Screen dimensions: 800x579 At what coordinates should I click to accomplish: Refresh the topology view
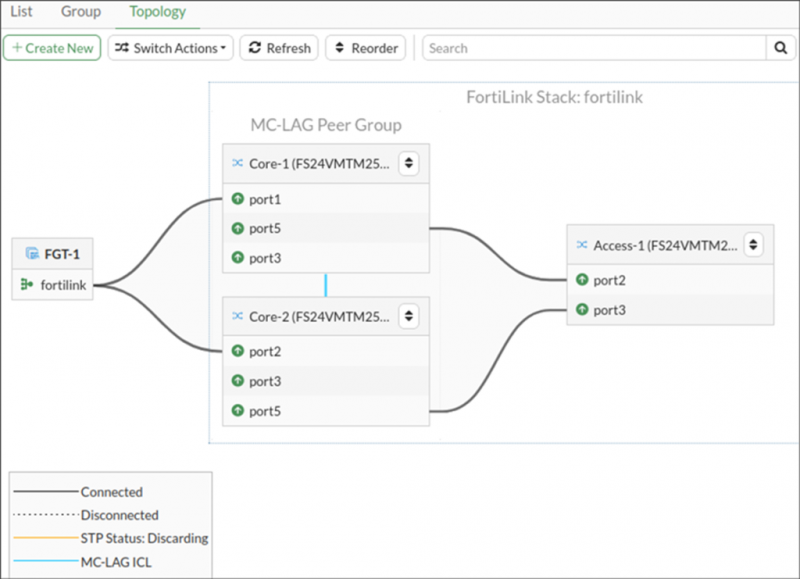point(279,48)
